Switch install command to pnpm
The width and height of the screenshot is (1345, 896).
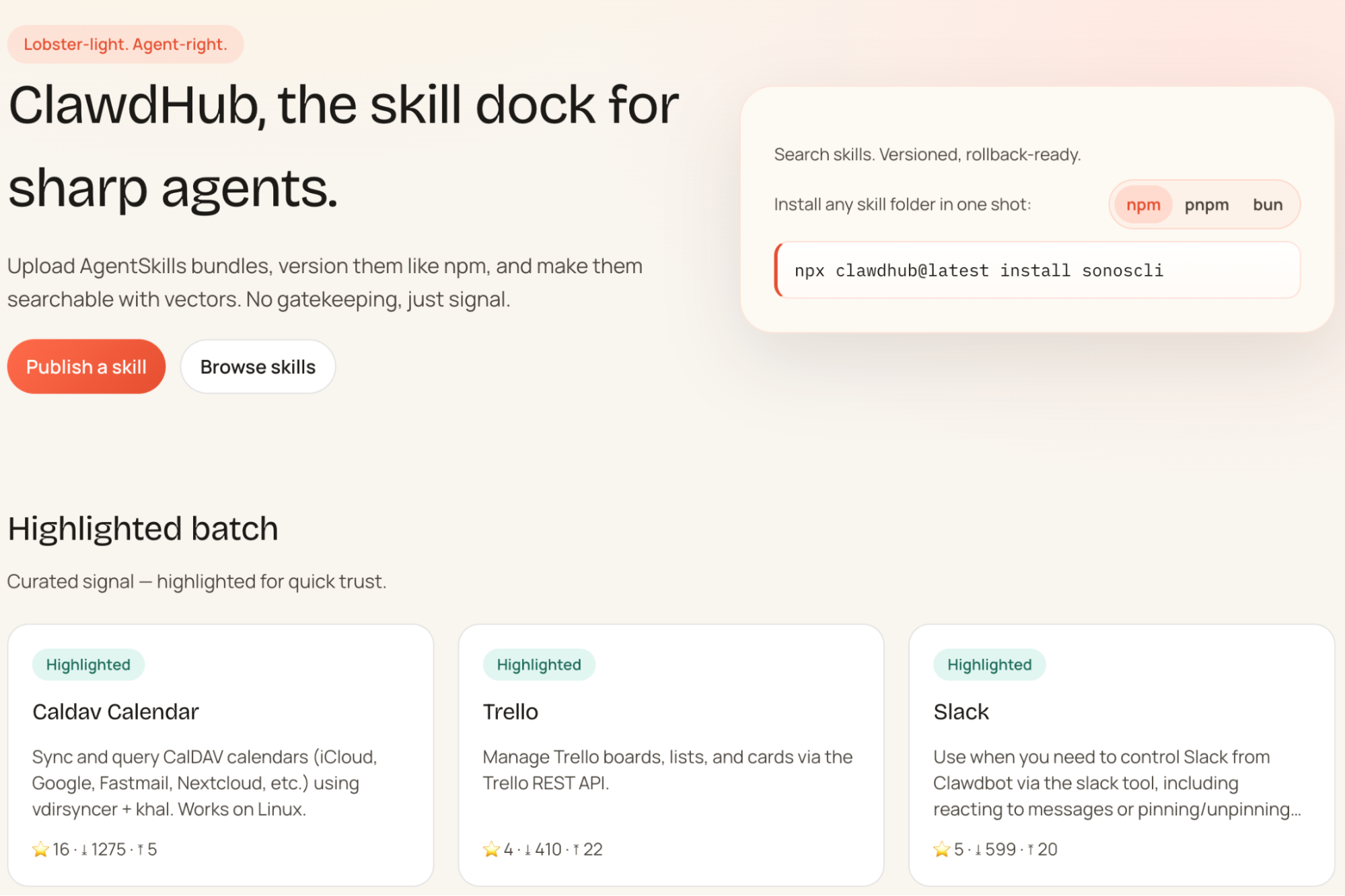[x=1207, y=204]
